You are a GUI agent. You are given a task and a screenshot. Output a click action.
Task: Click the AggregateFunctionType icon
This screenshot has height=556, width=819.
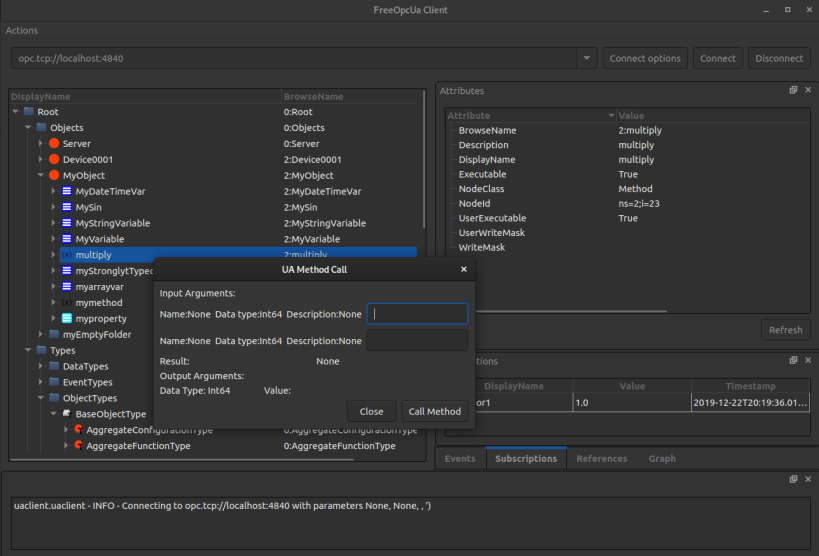coord(78,445)
